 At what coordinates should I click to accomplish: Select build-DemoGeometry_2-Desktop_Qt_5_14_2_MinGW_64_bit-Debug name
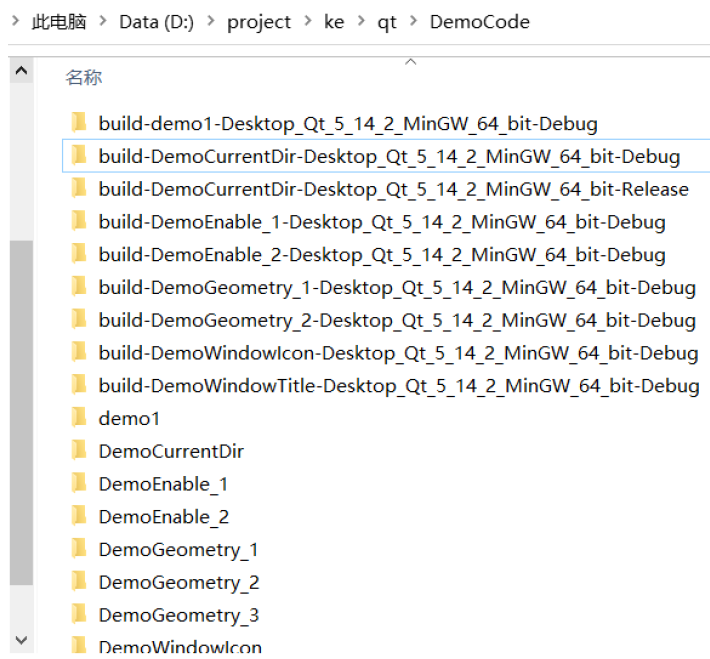[397, 321]
